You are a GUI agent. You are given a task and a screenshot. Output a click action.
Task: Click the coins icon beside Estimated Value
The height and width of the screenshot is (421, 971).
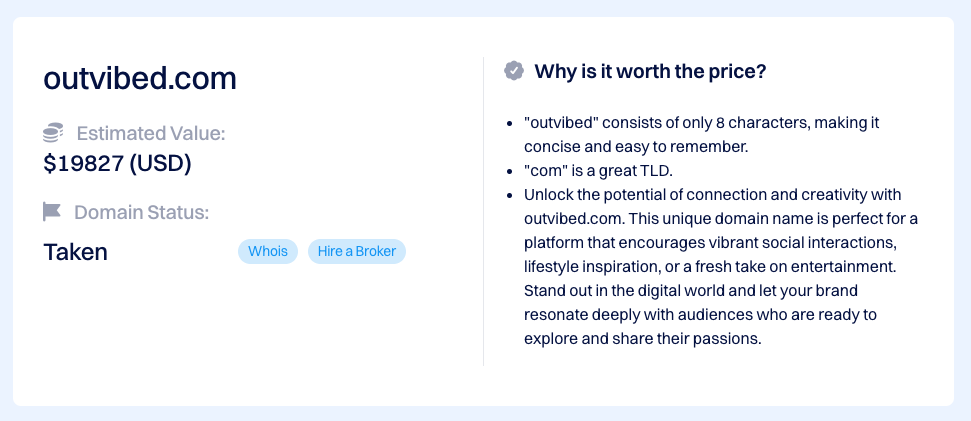point(53,133)
